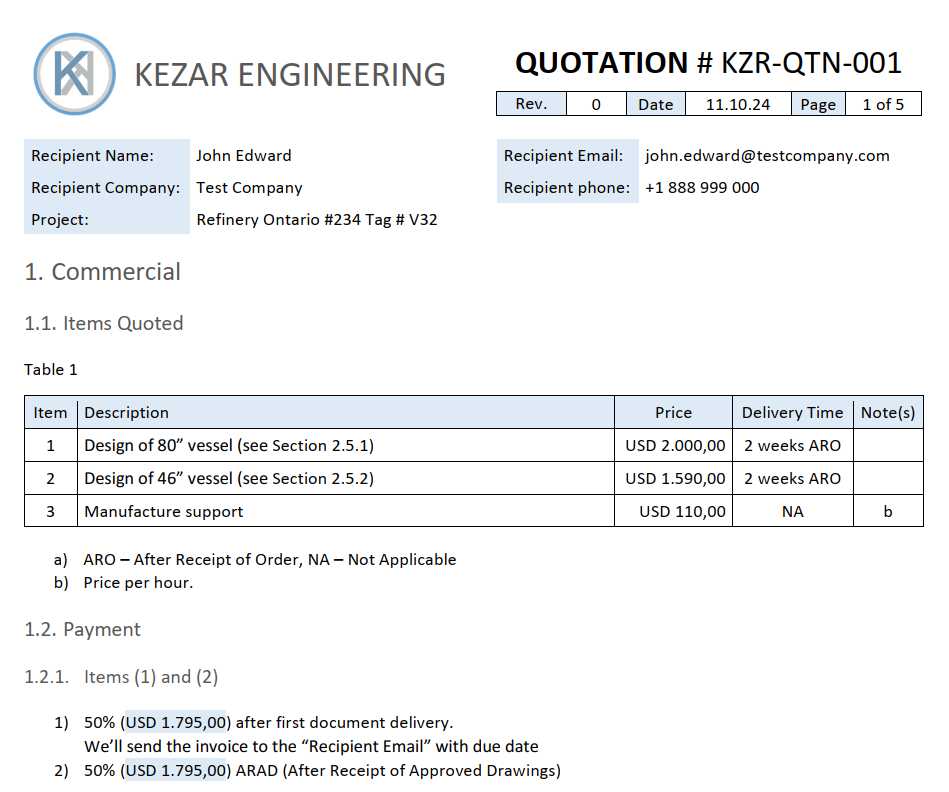Click the email john.edward@testcompany.com
949x792 pixels.
click(767, 155)
